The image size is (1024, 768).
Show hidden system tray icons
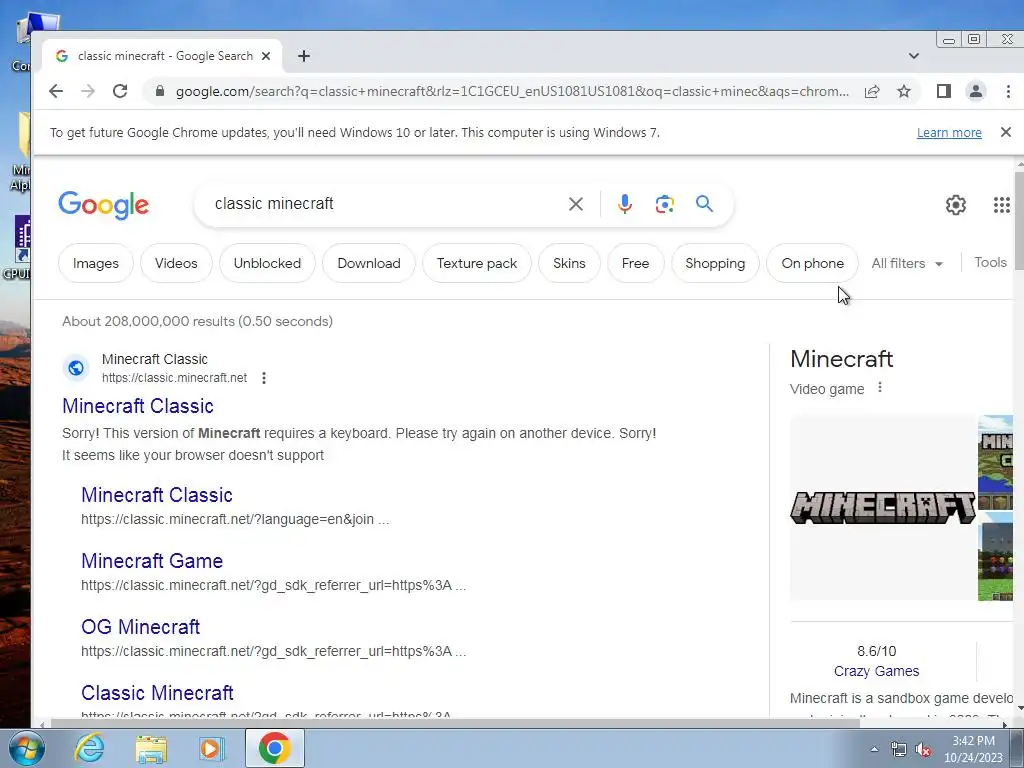tap(874, 749)
